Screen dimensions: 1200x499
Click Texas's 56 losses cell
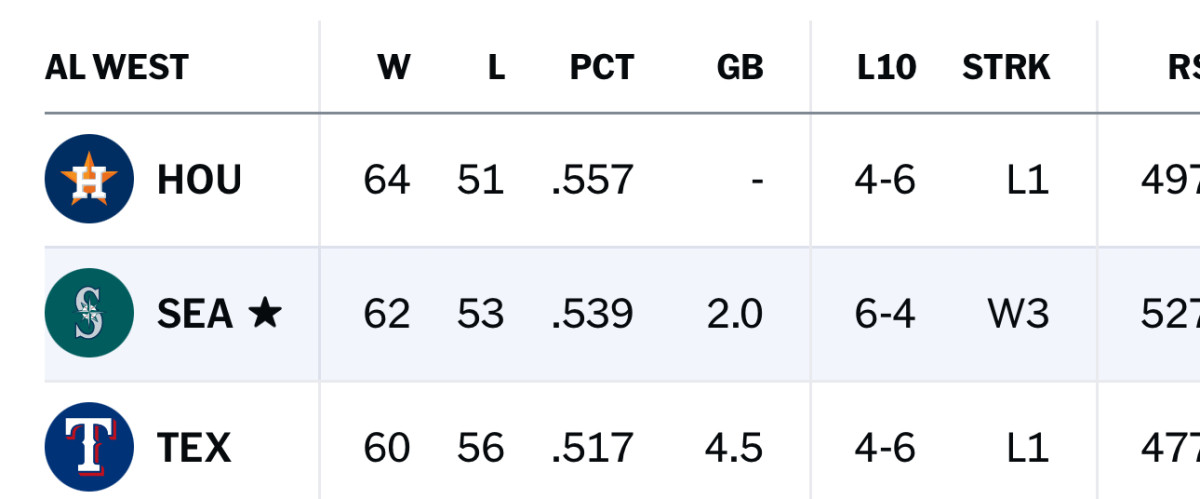(x=480, y=447)
